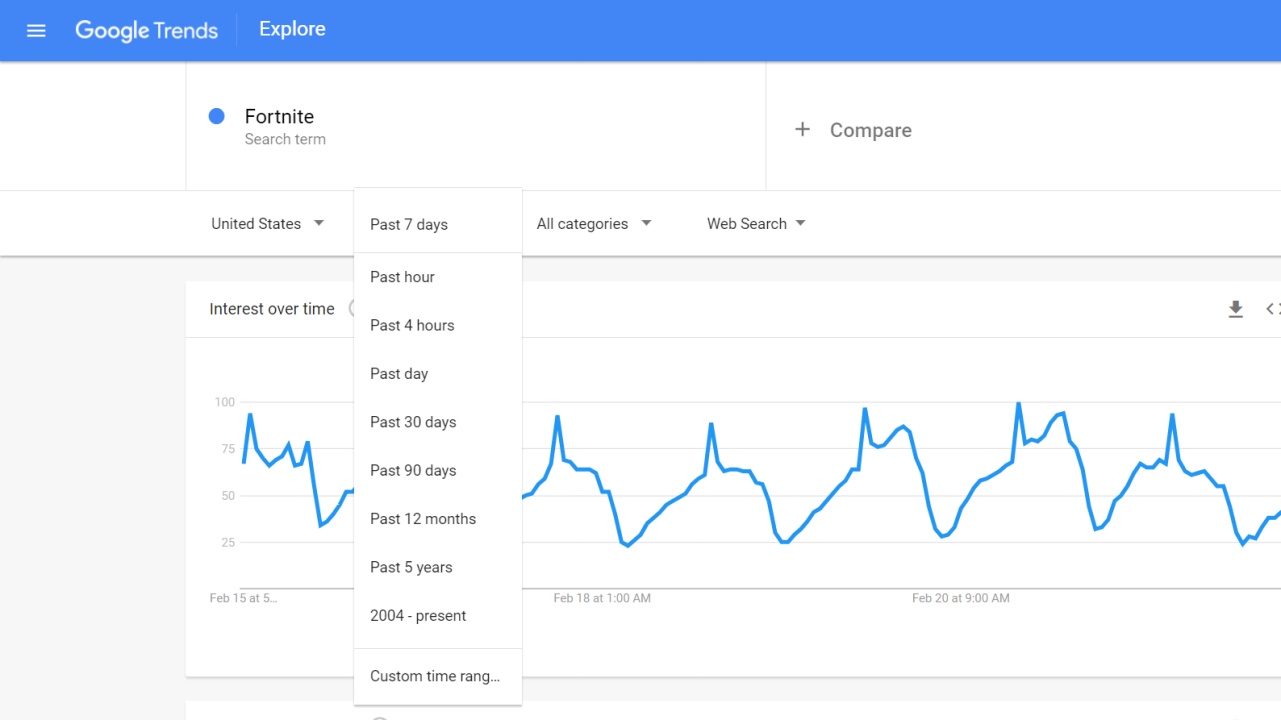Pick Past day time range

pyautogui.click(x=399, y=374)
